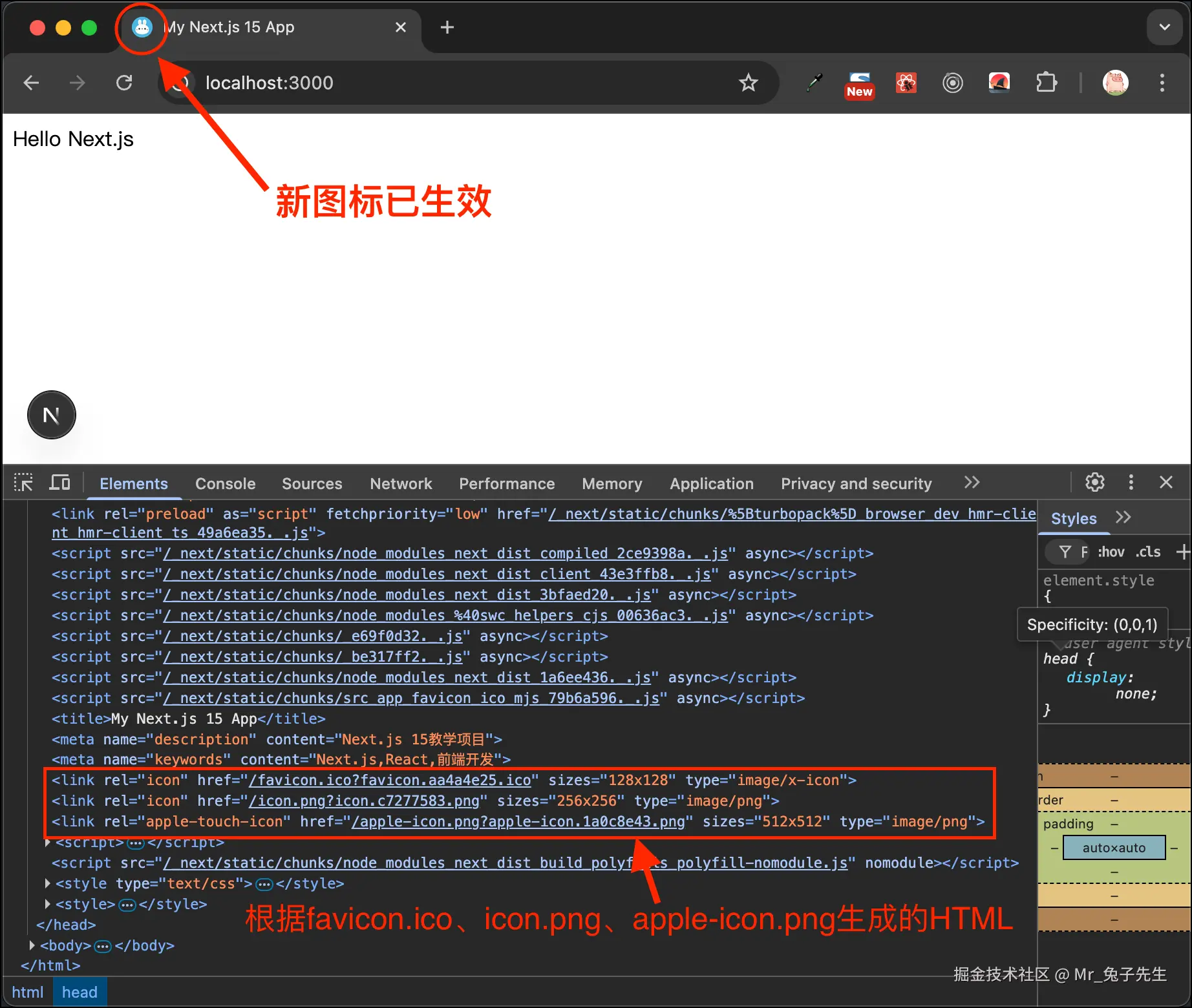Open DevTools settings gear
1192x1008 pixels.
pos(1095,482)
